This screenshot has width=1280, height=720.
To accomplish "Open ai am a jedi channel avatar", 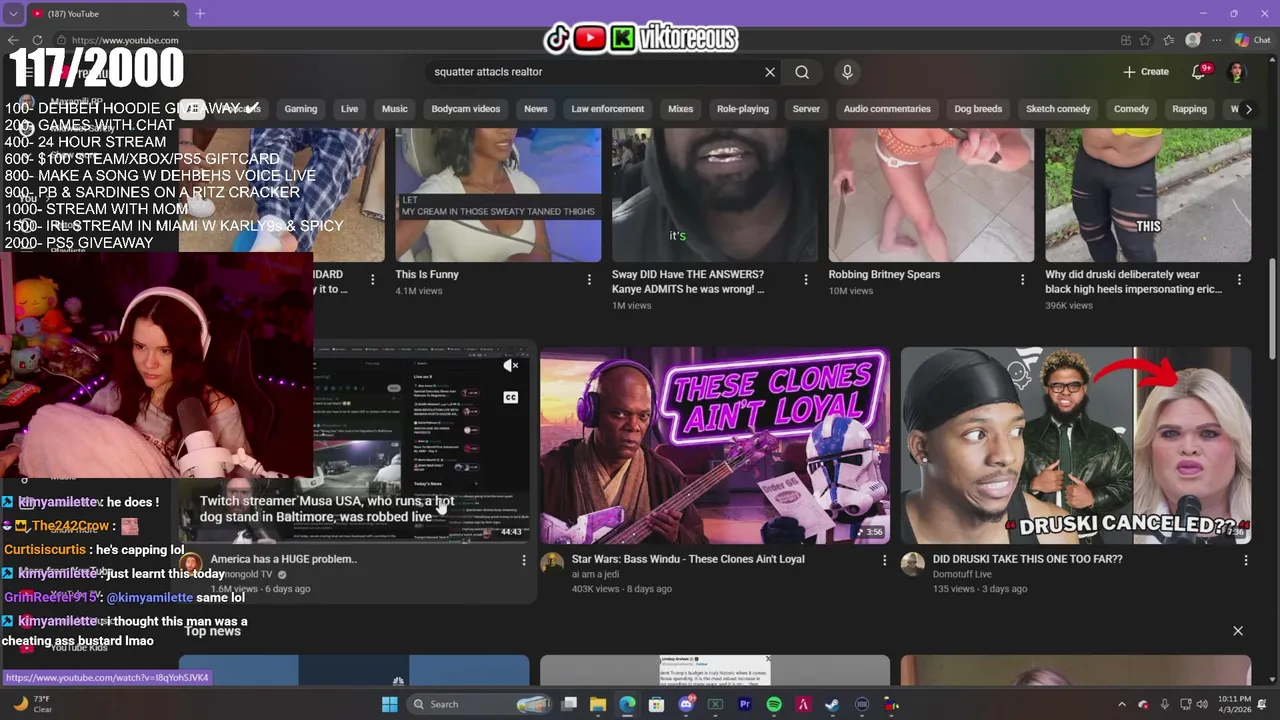I will click(x=552, y=563).
